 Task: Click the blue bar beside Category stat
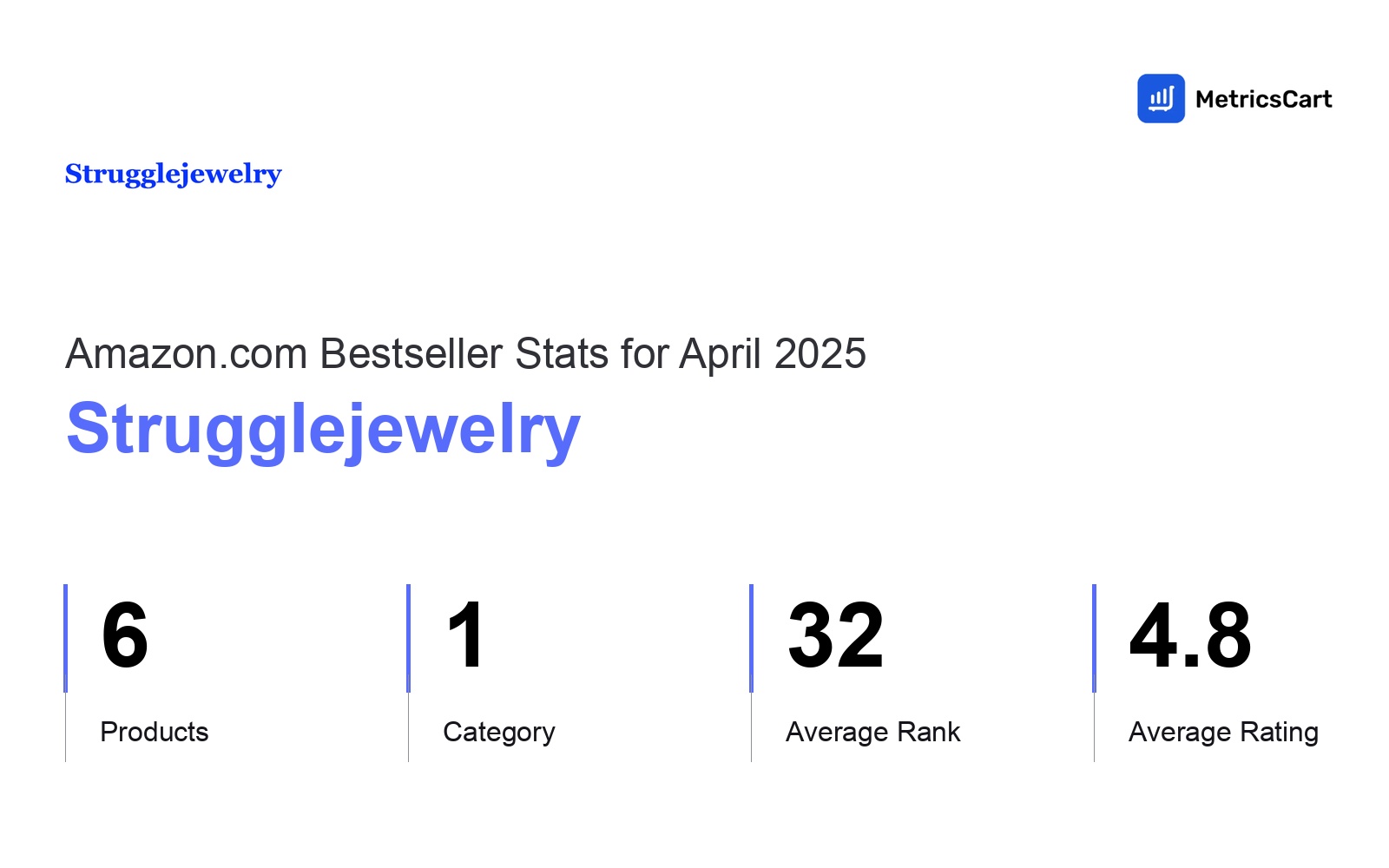408,638
